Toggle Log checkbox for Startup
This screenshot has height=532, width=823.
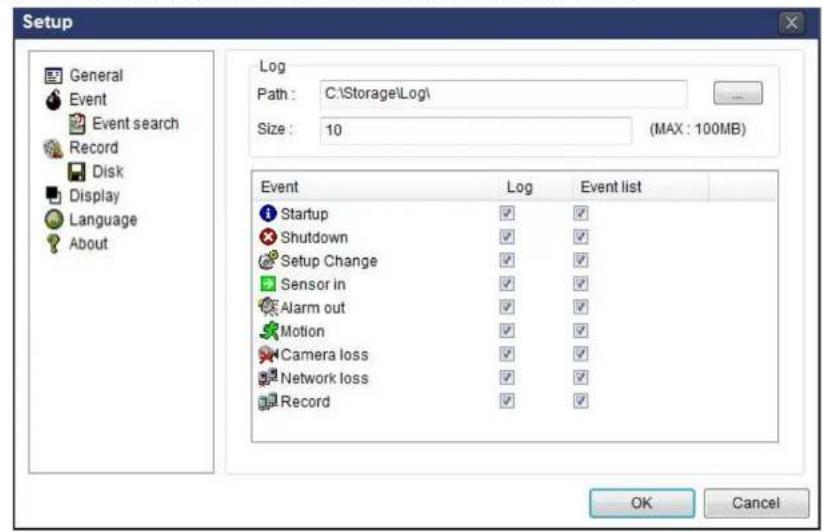(507, 213)
